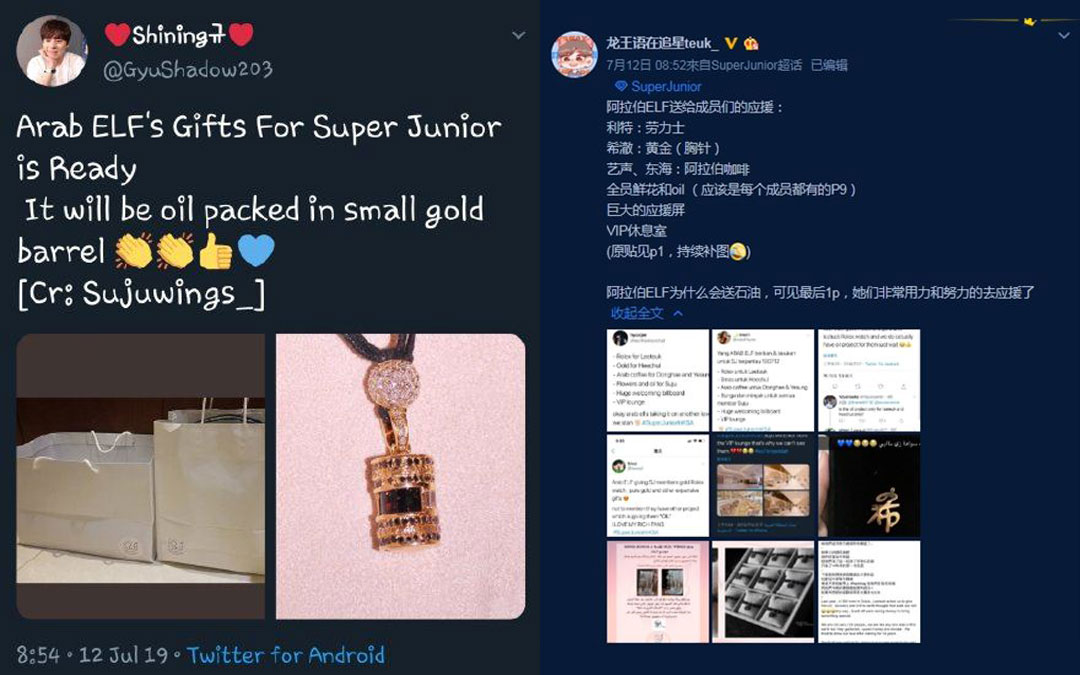Screen dimensions: 1080x675
Task: Open 龙王语在追星teuk_ username
Action: 662,43
